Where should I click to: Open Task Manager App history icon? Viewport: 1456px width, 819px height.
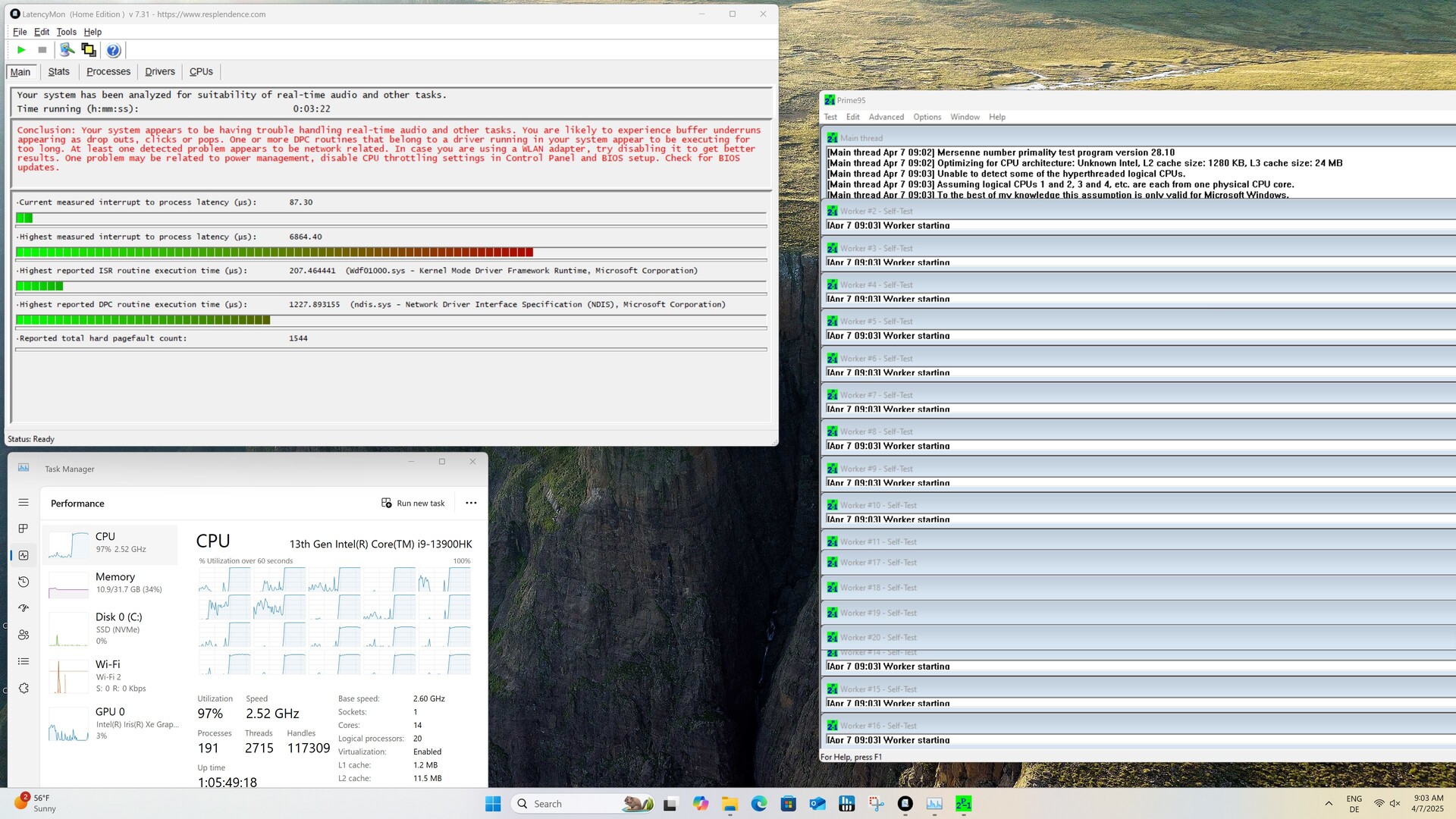[x=24, y=582]
